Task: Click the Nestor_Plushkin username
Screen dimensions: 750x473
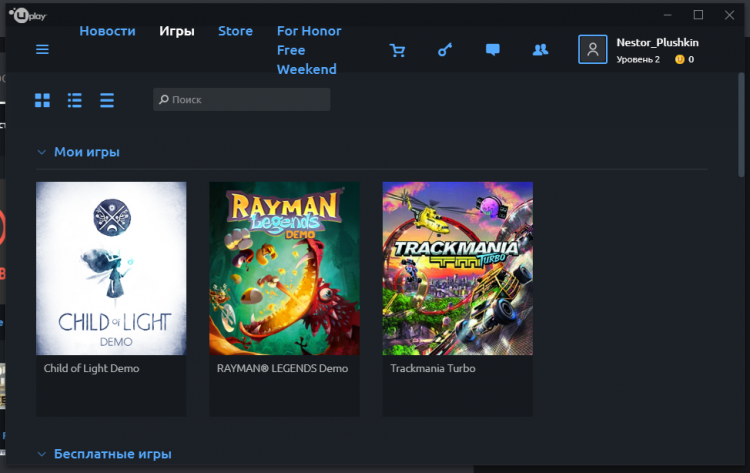Action: (x=657, y=43)
